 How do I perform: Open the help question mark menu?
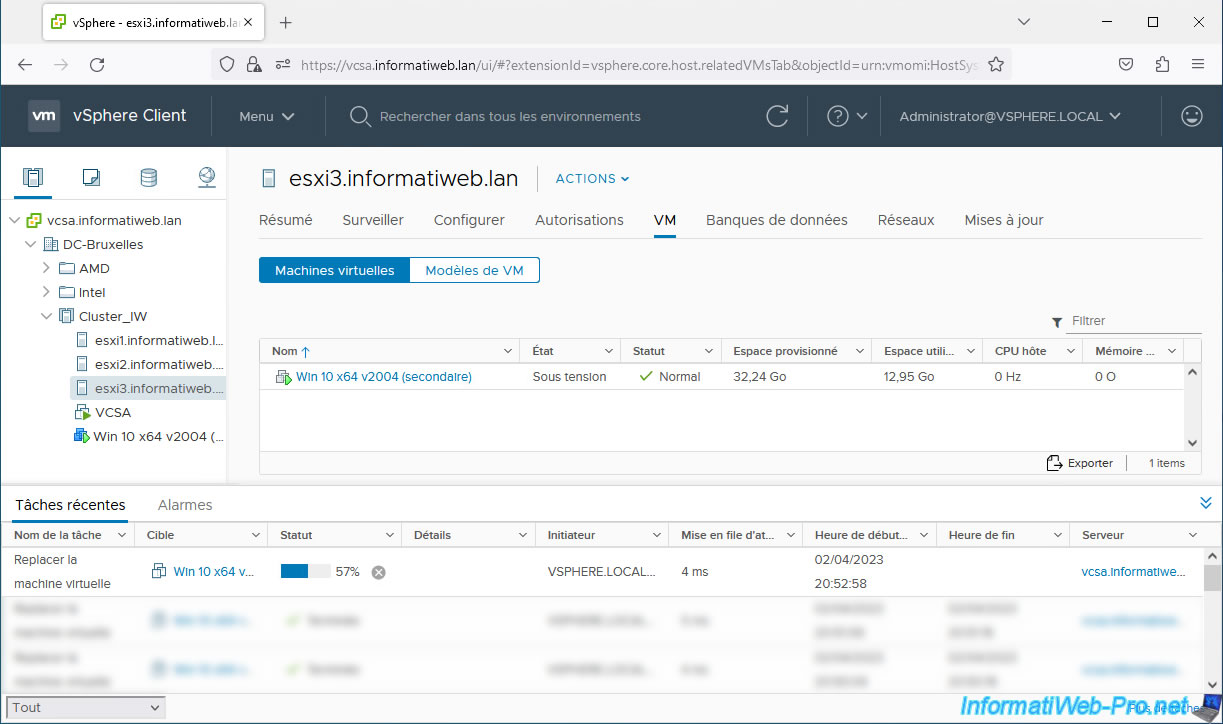(846, 116)
